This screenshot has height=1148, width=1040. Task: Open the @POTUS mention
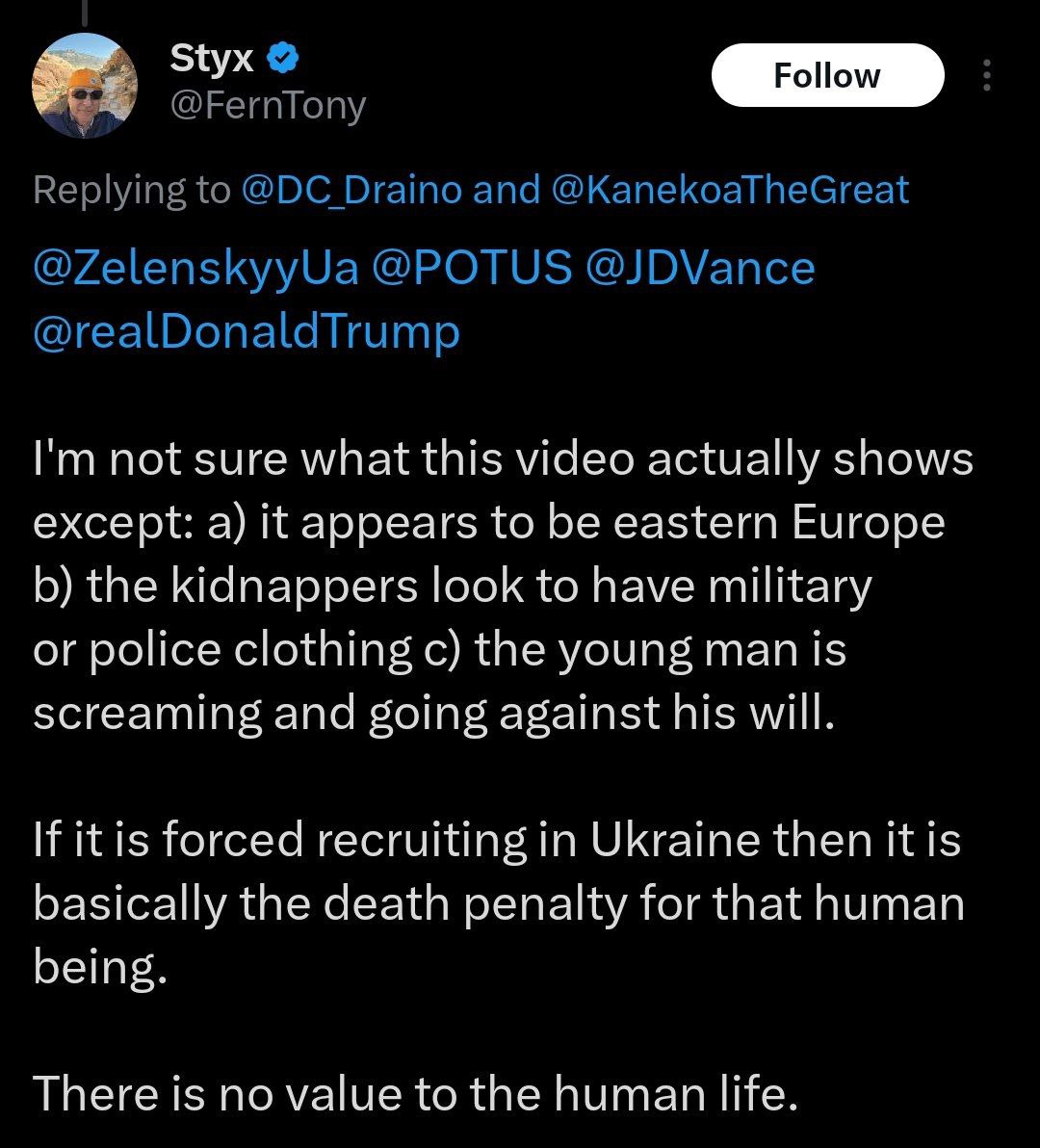click(479, 268)
